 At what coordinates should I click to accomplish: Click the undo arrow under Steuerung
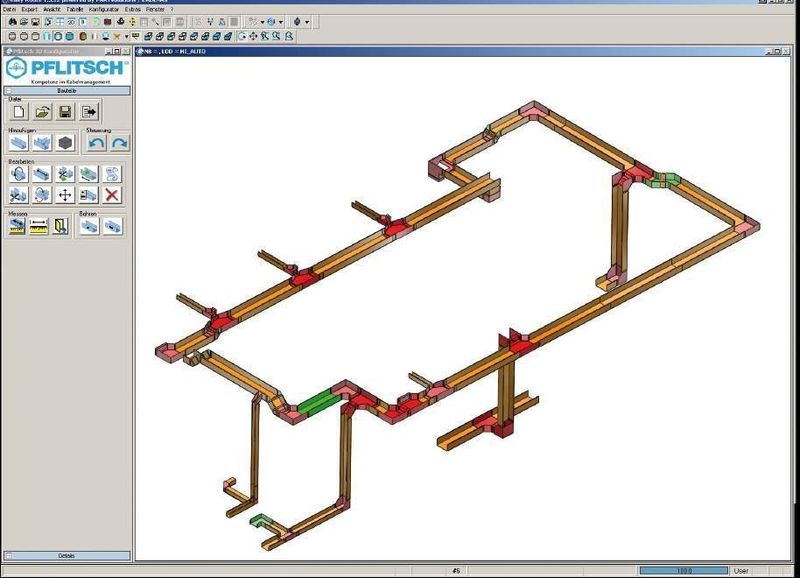[x=96, y=143]
